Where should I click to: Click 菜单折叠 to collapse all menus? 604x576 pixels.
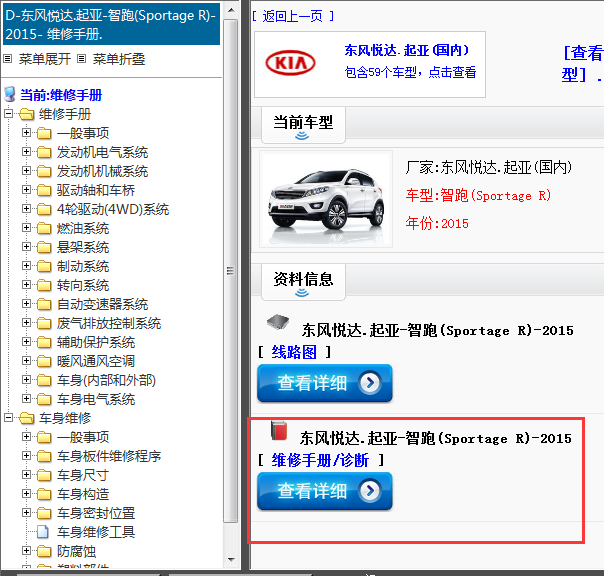click(x=119, y=59)
